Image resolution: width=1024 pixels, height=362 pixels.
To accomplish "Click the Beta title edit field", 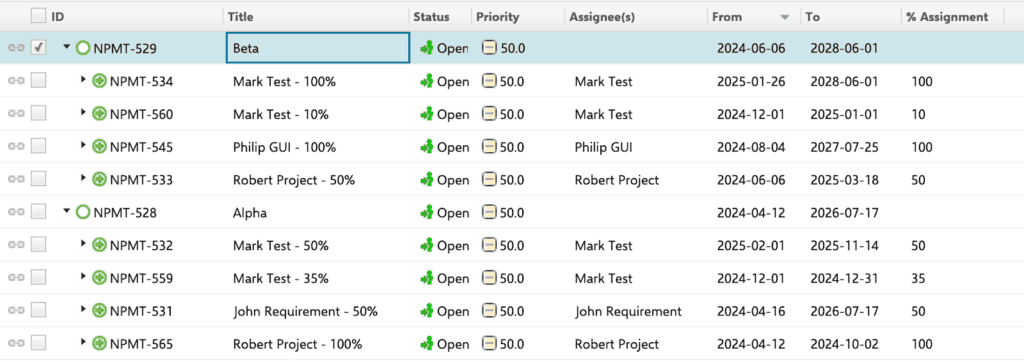I will [x=317, y=48].
